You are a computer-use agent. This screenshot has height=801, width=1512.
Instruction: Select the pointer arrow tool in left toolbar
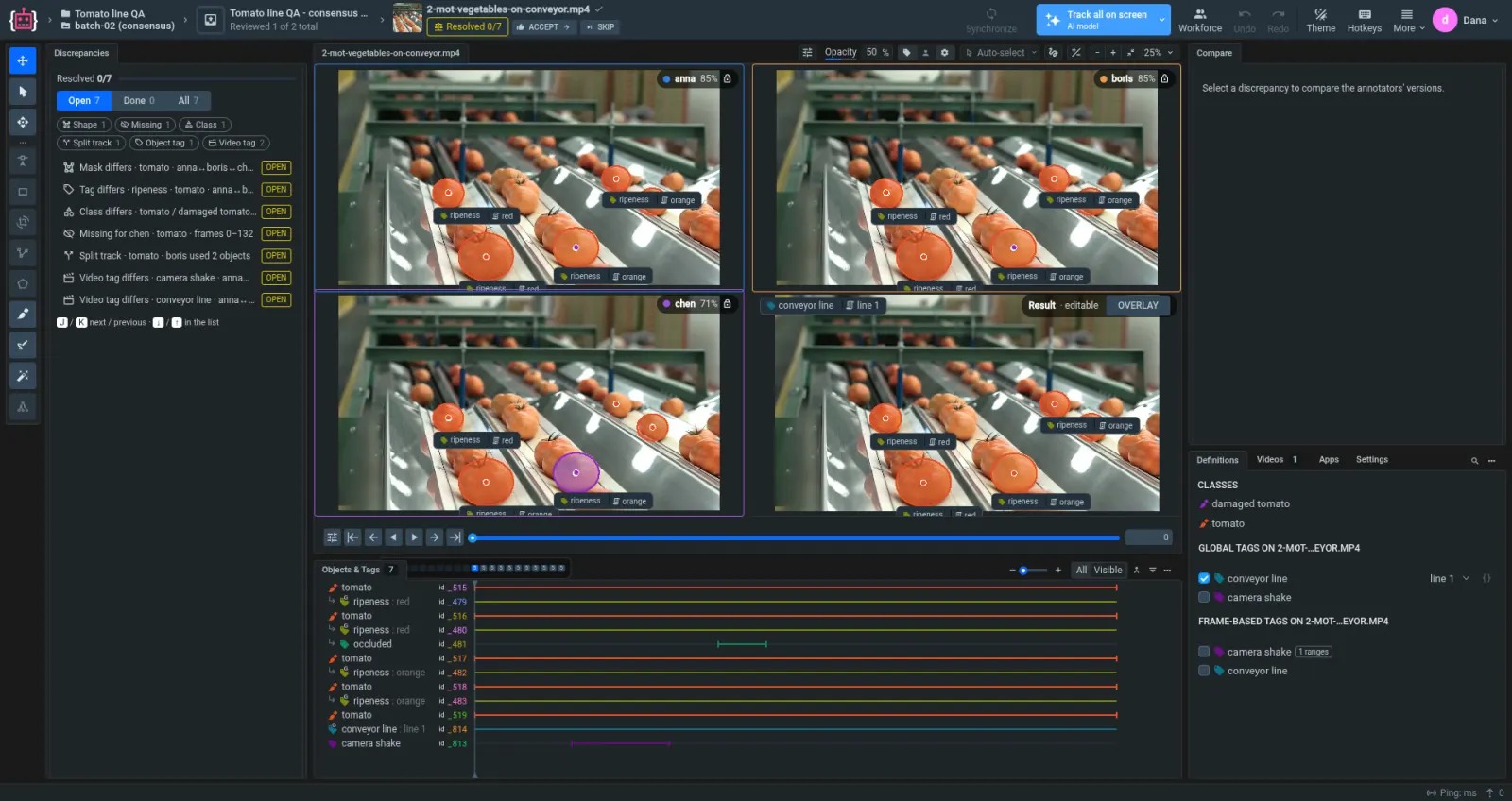point(23,92)
